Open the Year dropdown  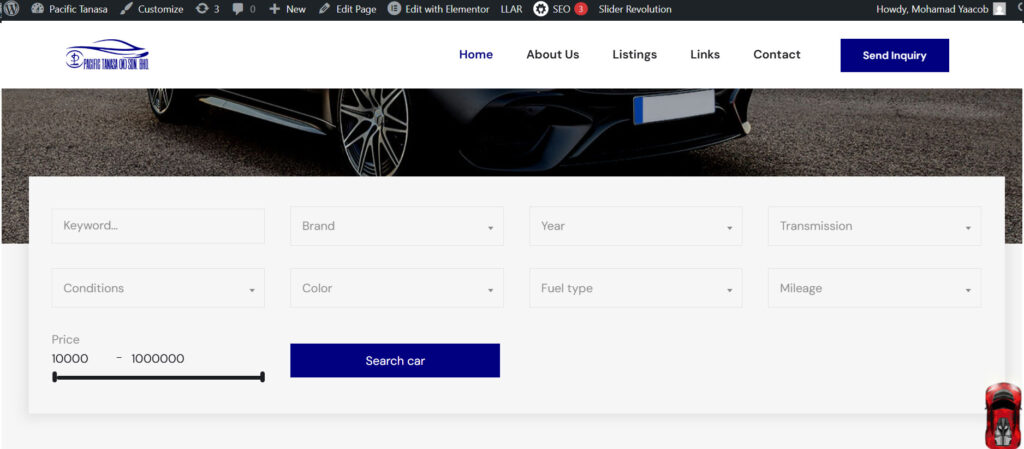(636, 226)
